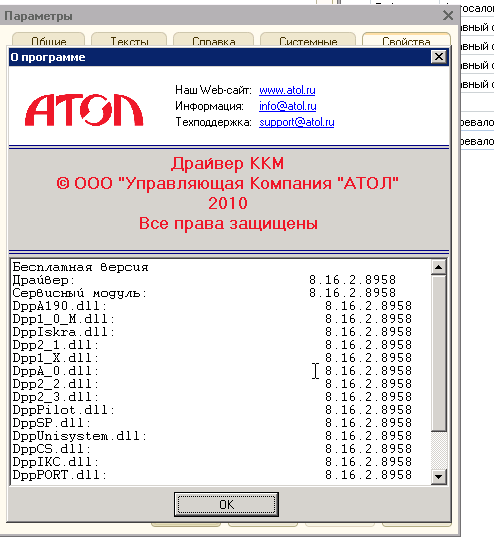Click the version list scroll up arrow
The width and height of the screenshot is (494, 545).
438,267
